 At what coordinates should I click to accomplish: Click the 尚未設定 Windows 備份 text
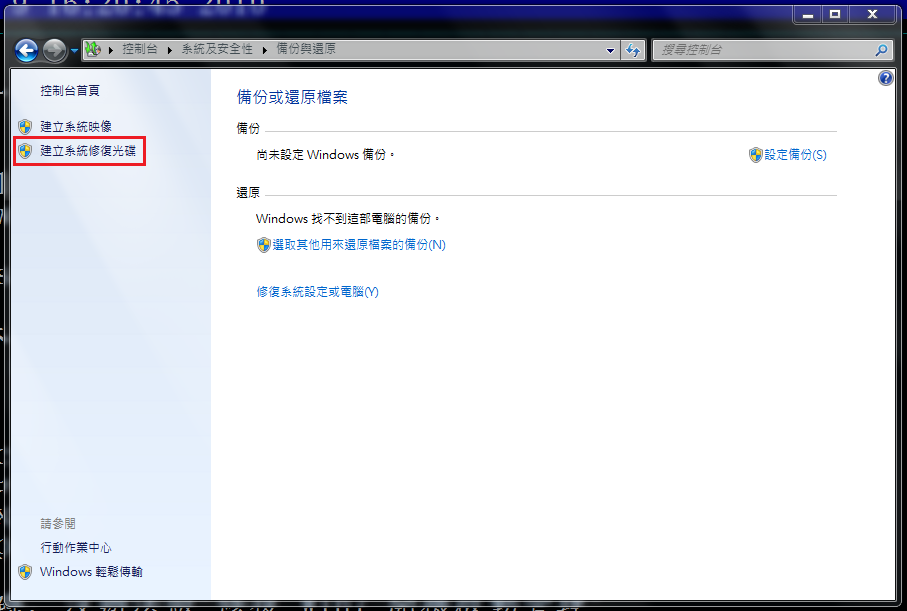325,155
